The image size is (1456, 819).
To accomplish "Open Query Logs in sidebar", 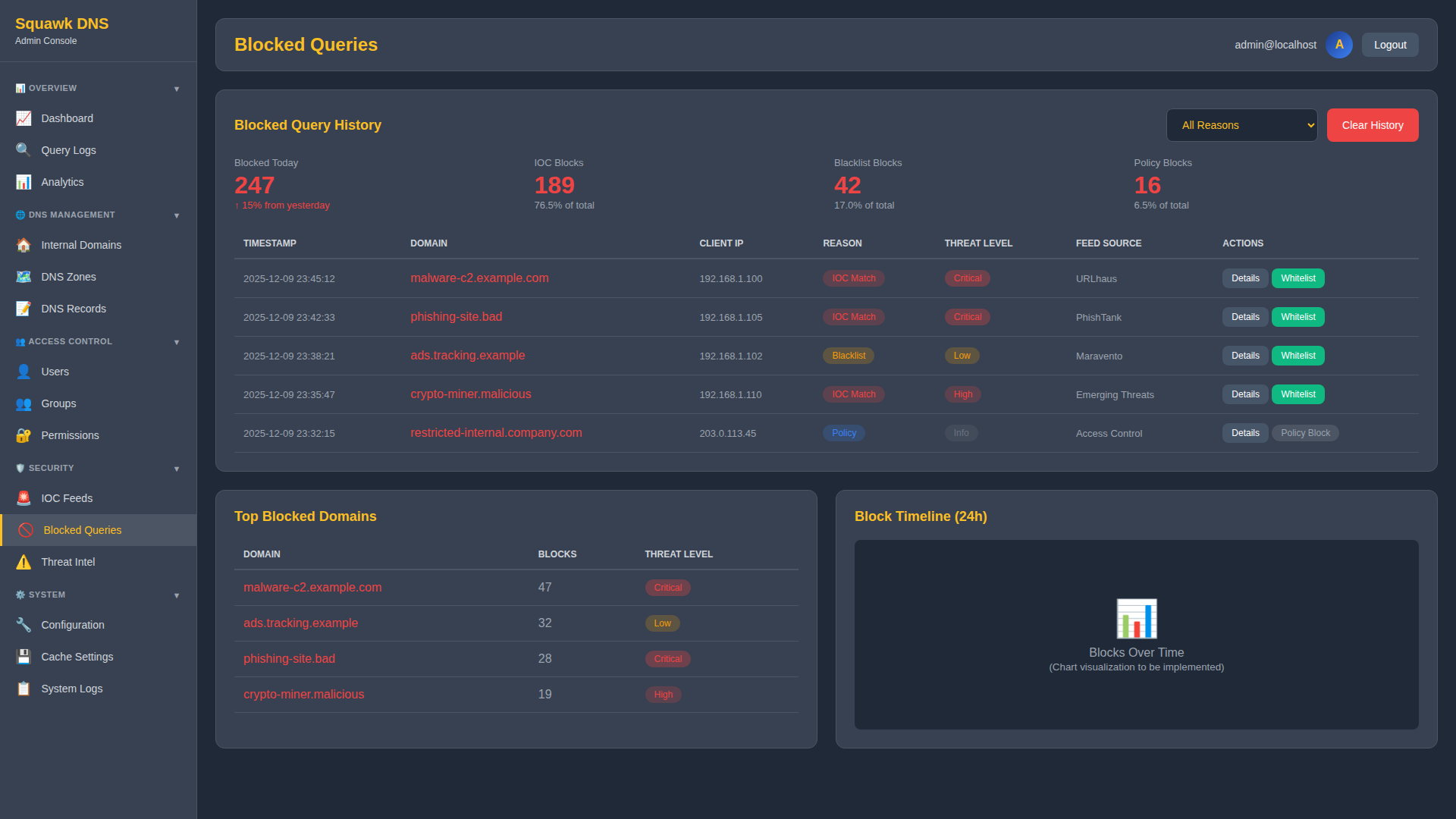I will point(99,150).
